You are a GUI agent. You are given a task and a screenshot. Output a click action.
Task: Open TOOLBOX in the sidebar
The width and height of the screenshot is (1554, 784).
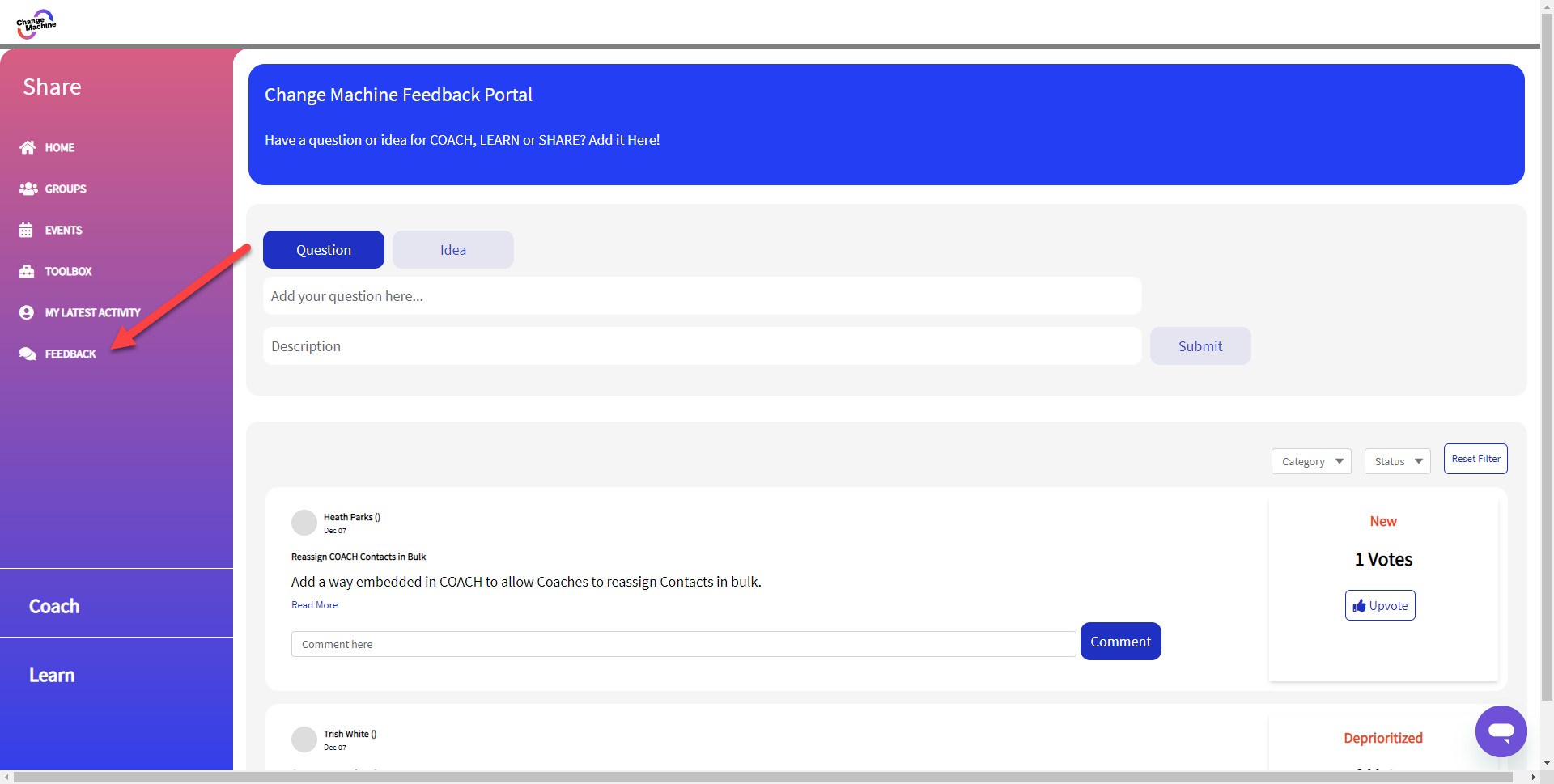(68, 271)
